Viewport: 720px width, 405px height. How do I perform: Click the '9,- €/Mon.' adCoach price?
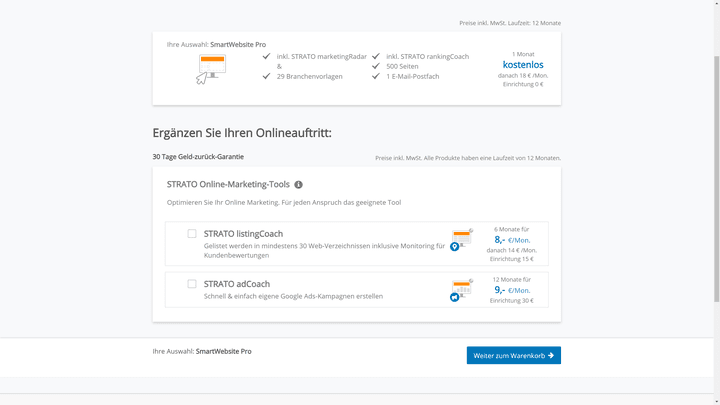512,290
